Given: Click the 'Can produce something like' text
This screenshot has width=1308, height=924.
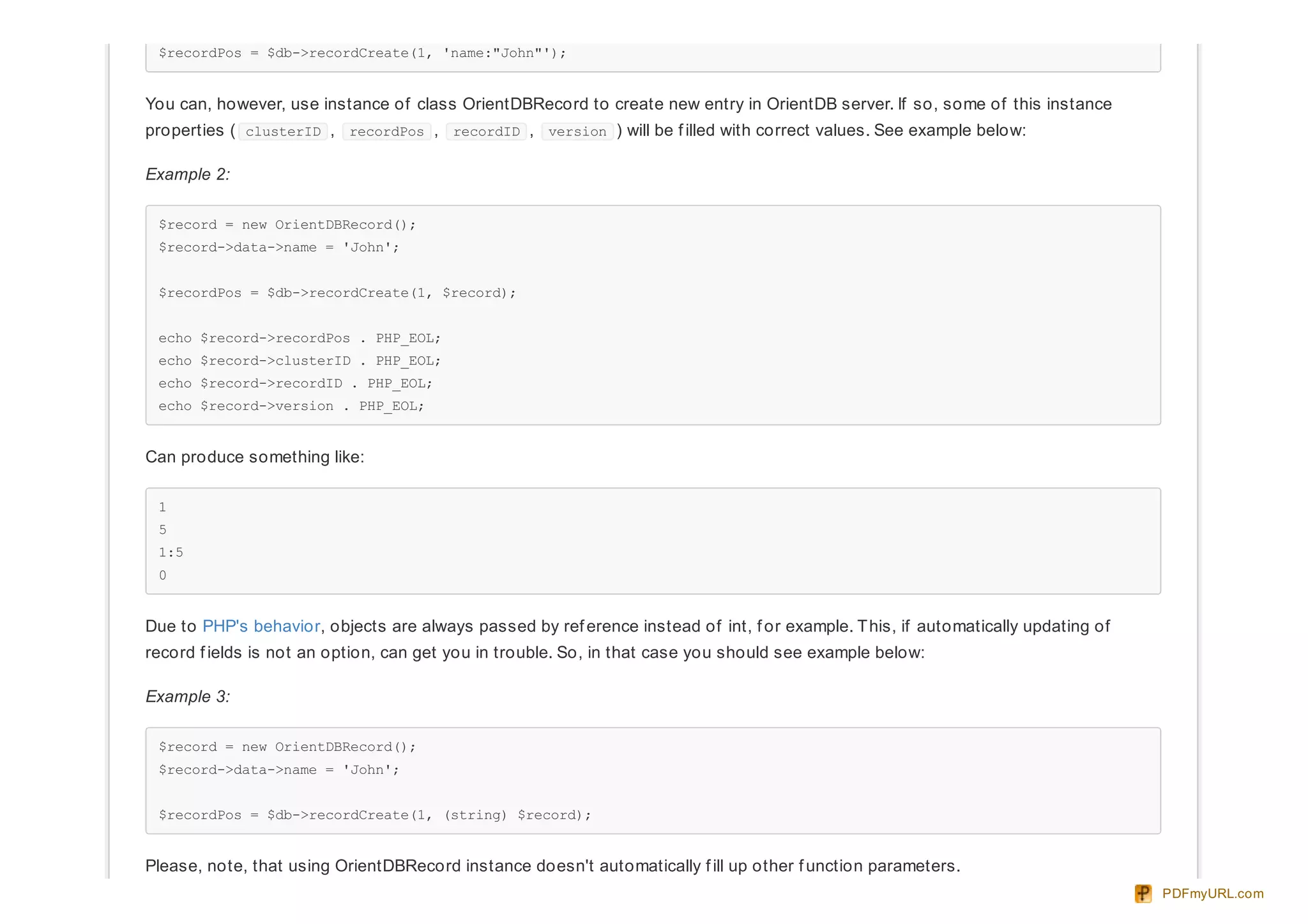Looking at the screenshot, I should click(x=254, y=457).
